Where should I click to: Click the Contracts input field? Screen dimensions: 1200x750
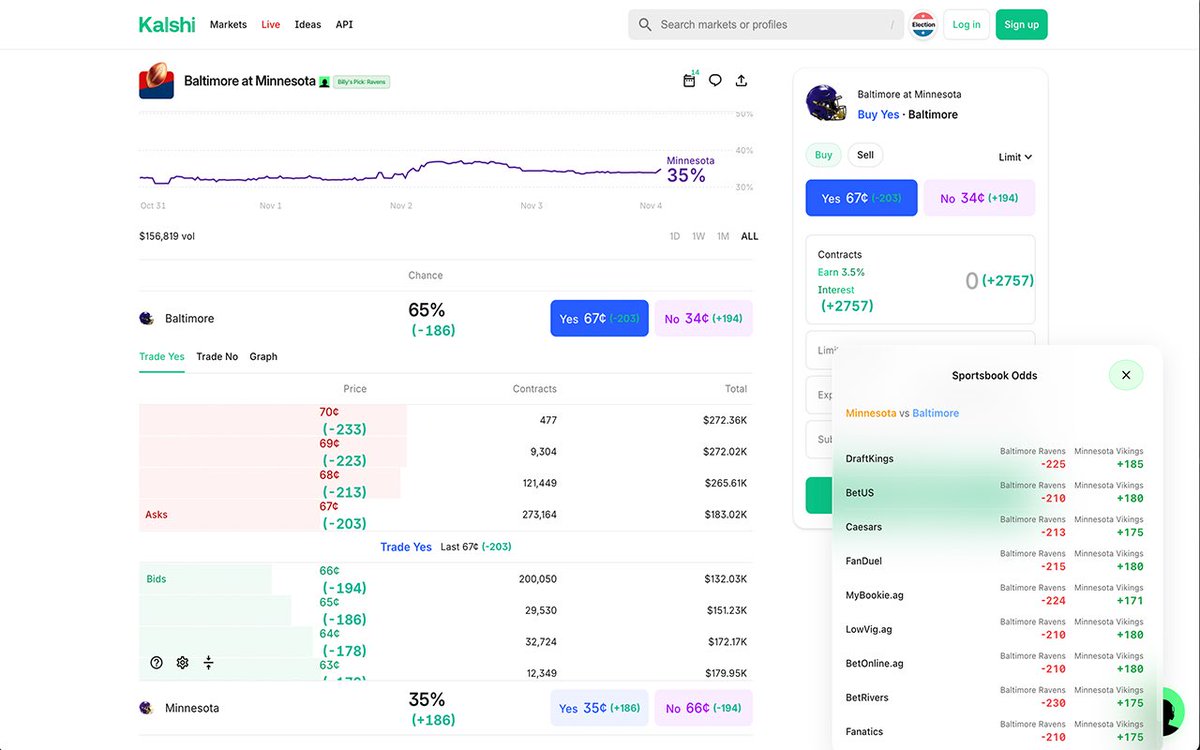[x=920, y=281]
